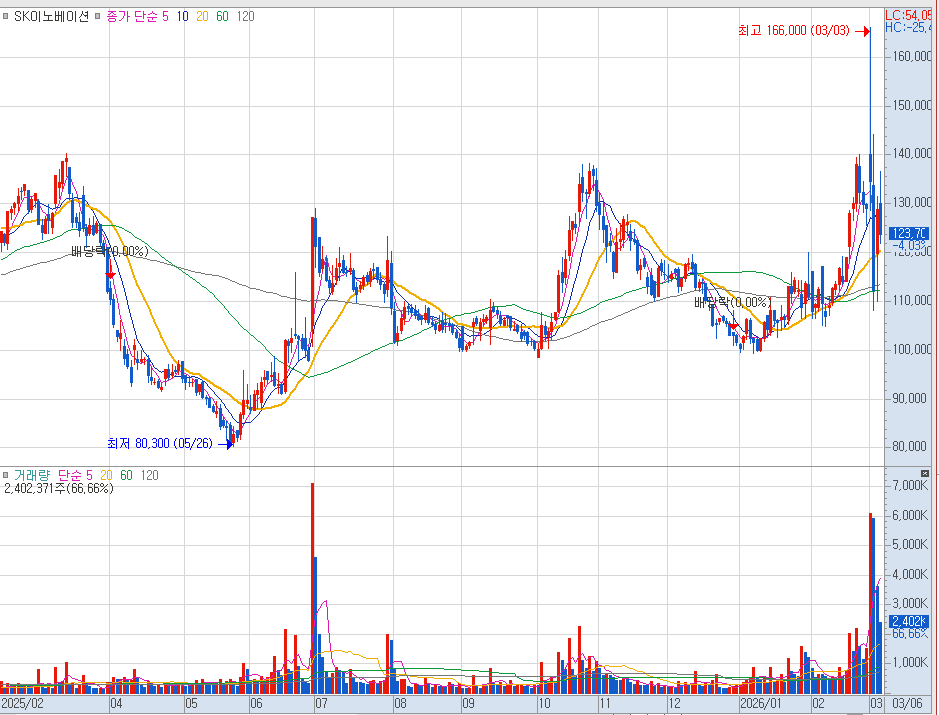This screenshot has height=715, width=939.
Task: Click the 07 month label on the date axis
Action: click(322, 704)
